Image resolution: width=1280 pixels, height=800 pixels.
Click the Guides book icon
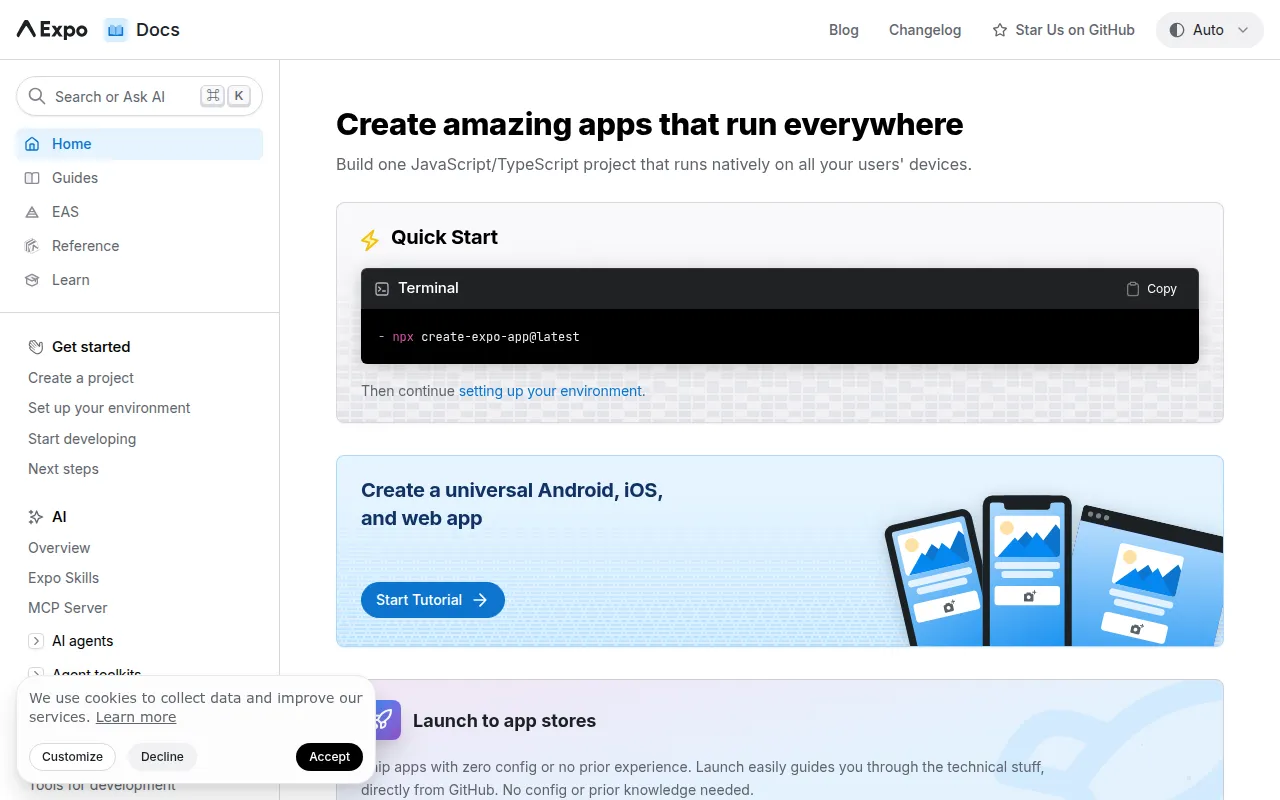point(33,178)
